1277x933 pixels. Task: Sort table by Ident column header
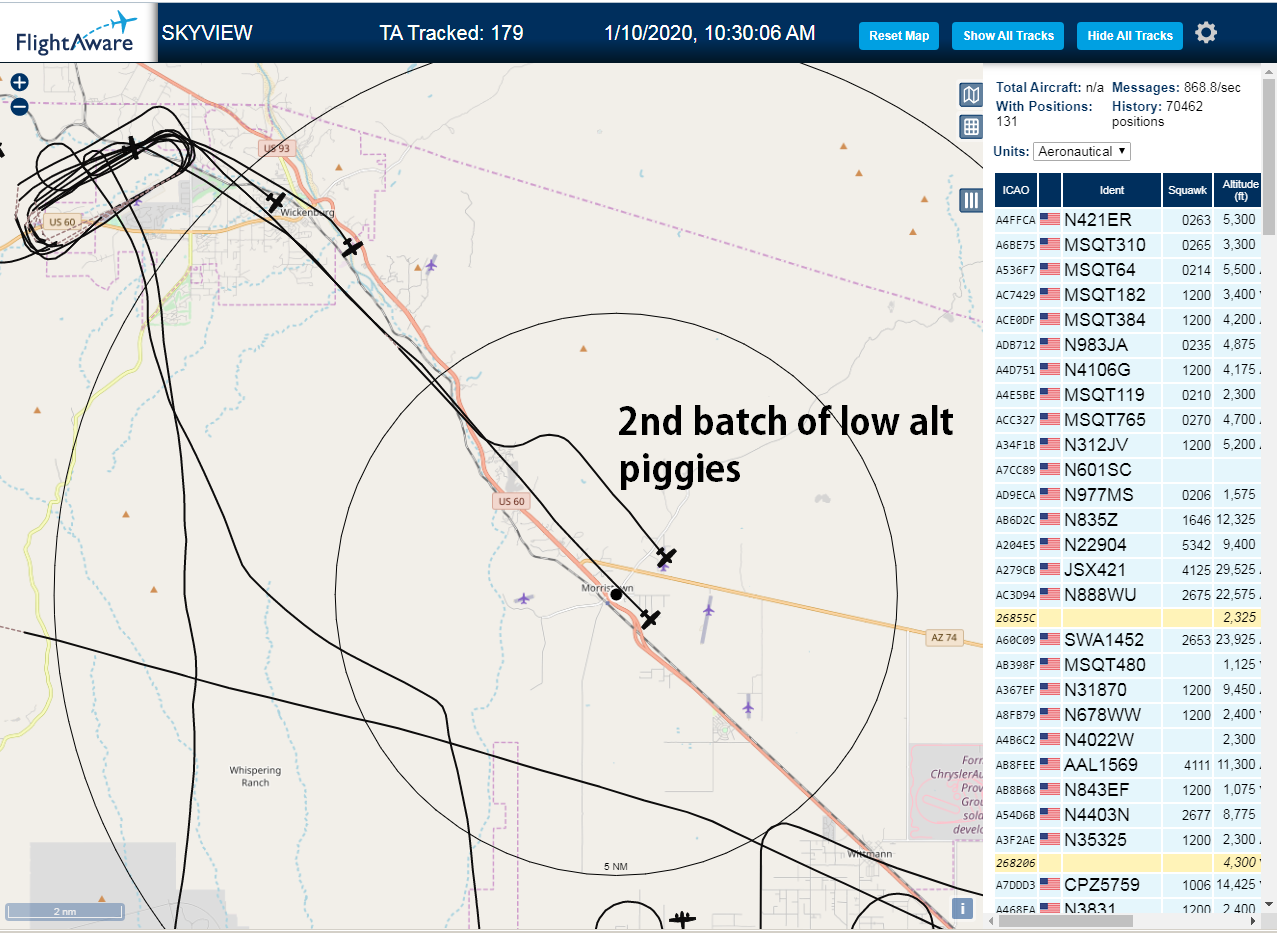pos(1111,190)
